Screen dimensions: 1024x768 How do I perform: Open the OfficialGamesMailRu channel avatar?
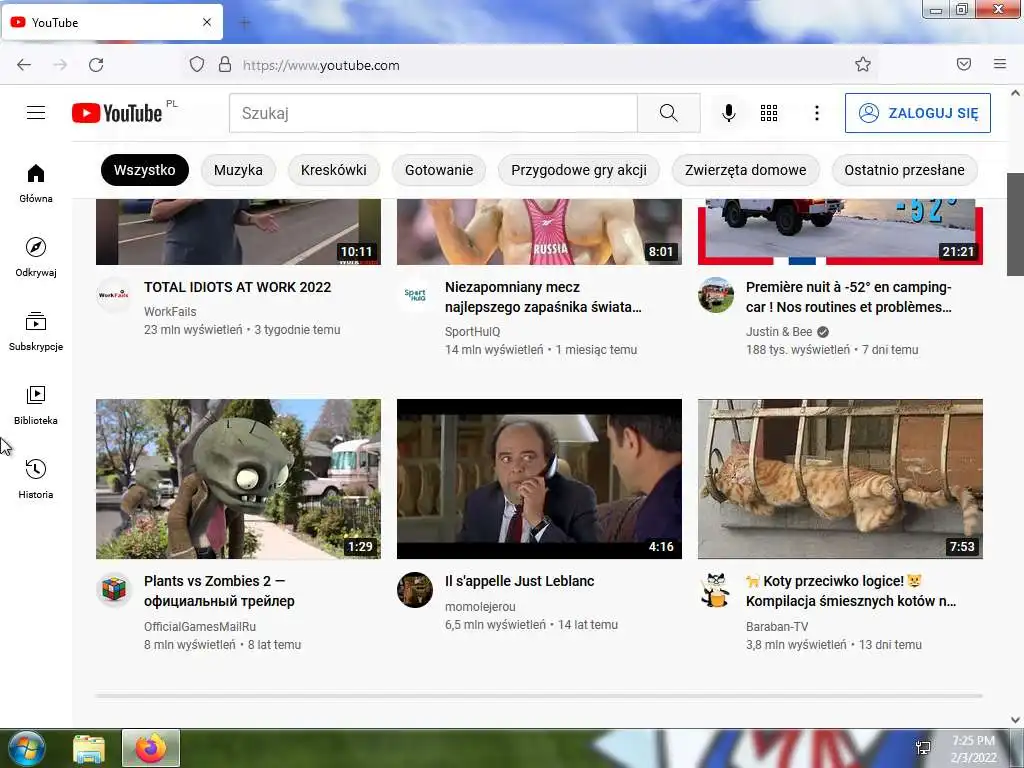click(114, 589)
